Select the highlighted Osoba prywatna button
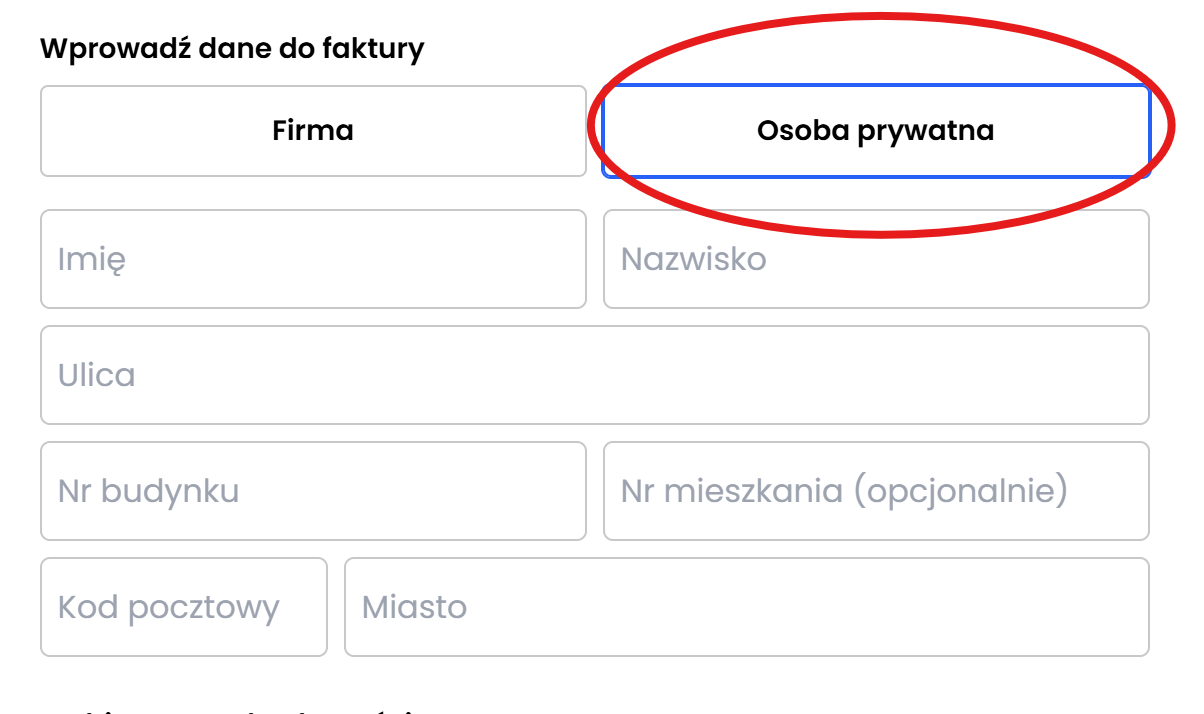 [x=876, y=131]
